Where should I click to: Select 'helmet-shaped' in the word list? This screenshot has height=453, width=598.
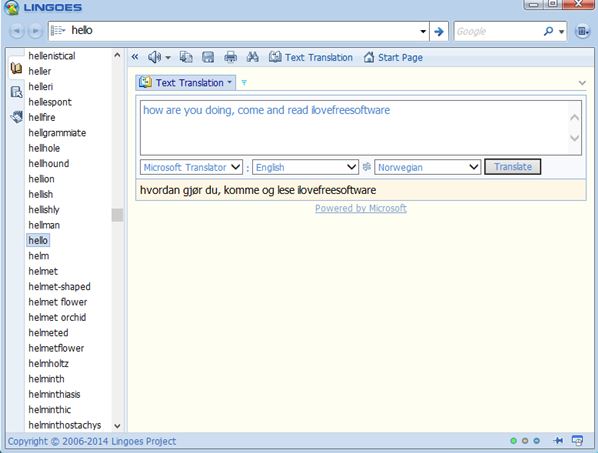tap(59, 287)
